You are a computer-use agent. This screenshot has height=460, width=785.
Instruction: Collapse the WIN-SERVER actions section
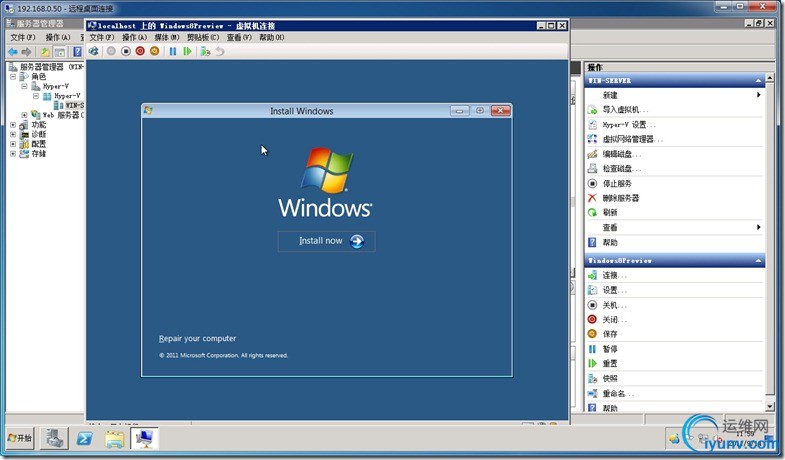coord(758,81)
